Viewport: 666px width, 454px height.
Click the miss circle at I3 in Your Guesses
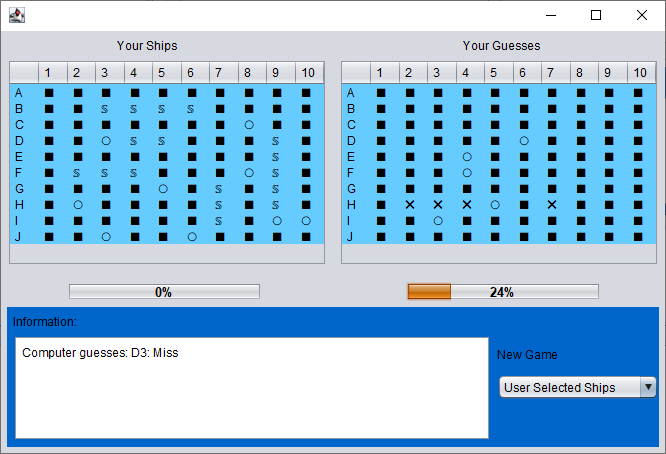(437, 220)
